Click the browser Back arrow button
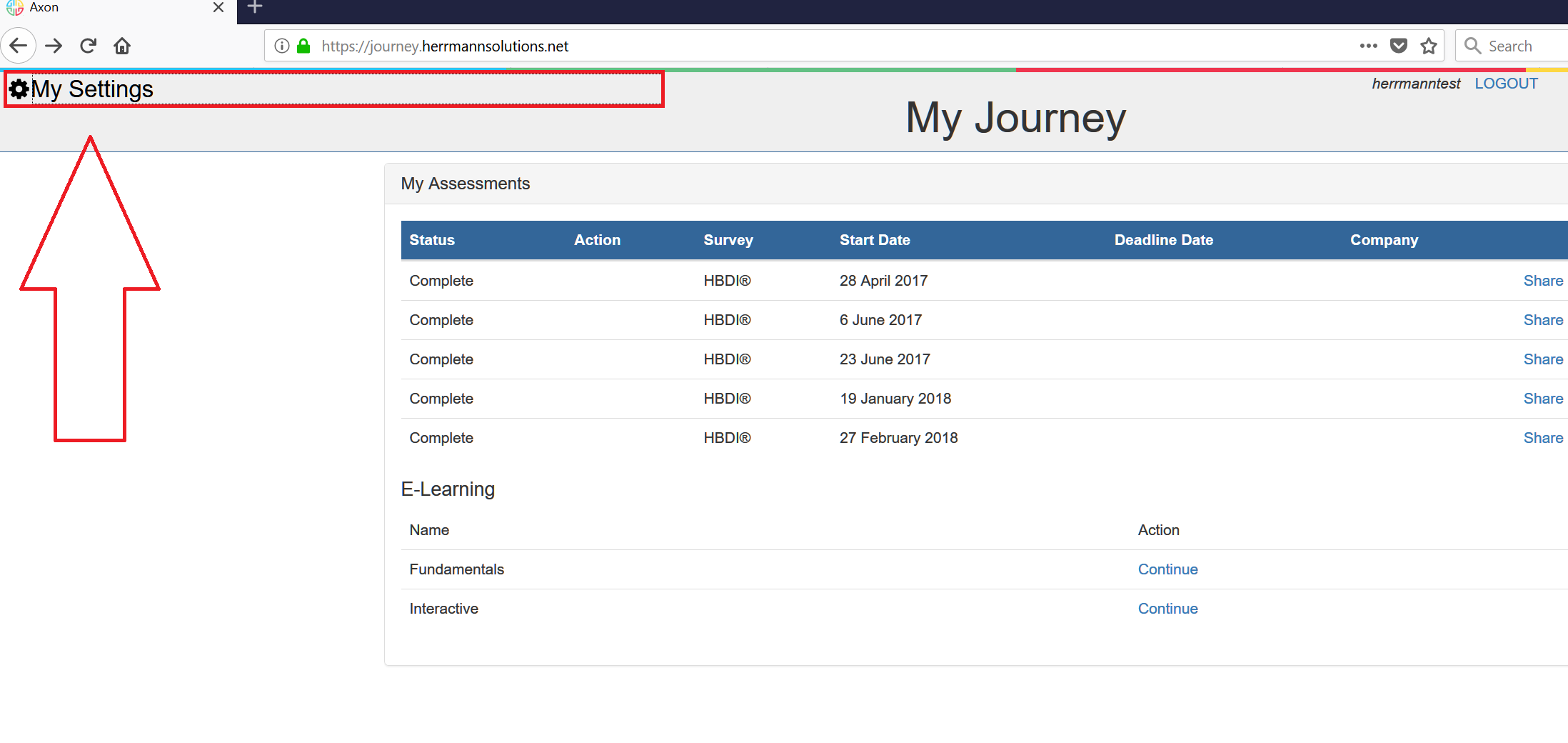 (x=19, y=46)
